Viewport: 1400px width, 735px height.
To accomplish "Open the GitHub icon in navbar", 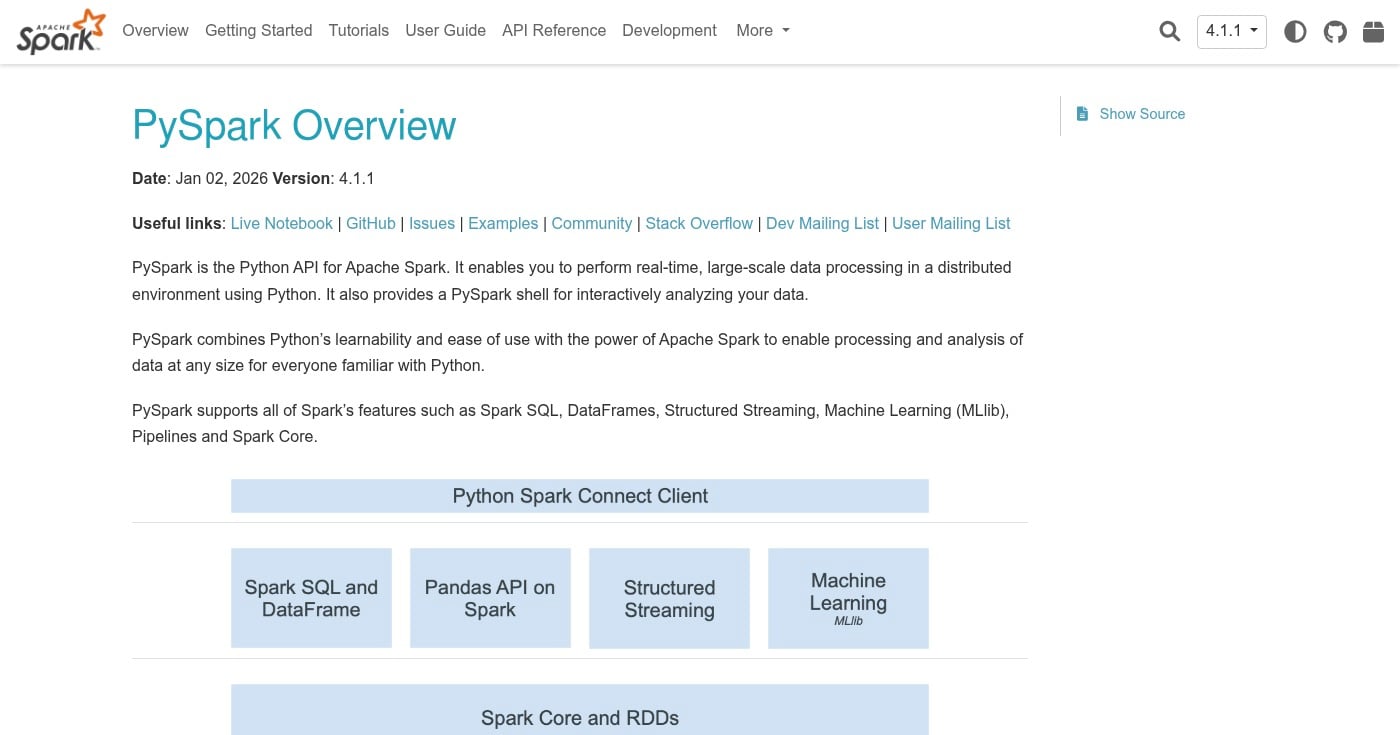I will coord(1335,32).
